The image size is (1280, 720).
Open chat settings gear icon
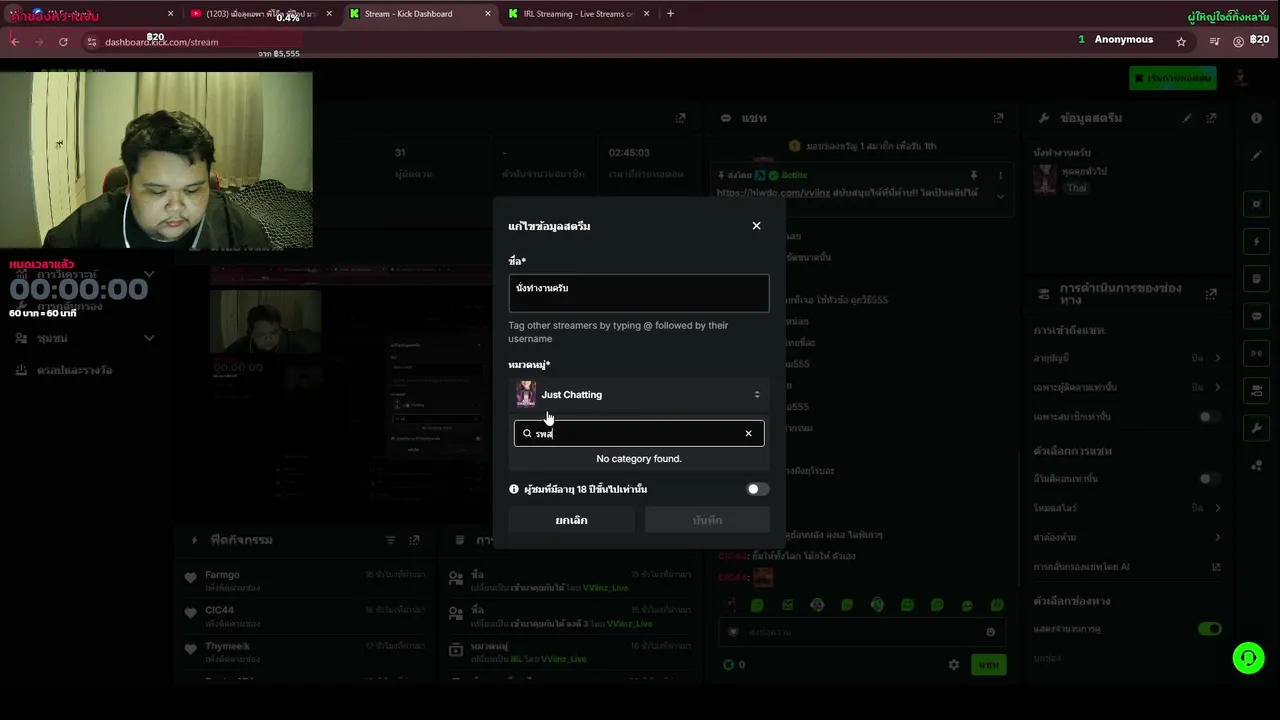[x=954, y=664]
